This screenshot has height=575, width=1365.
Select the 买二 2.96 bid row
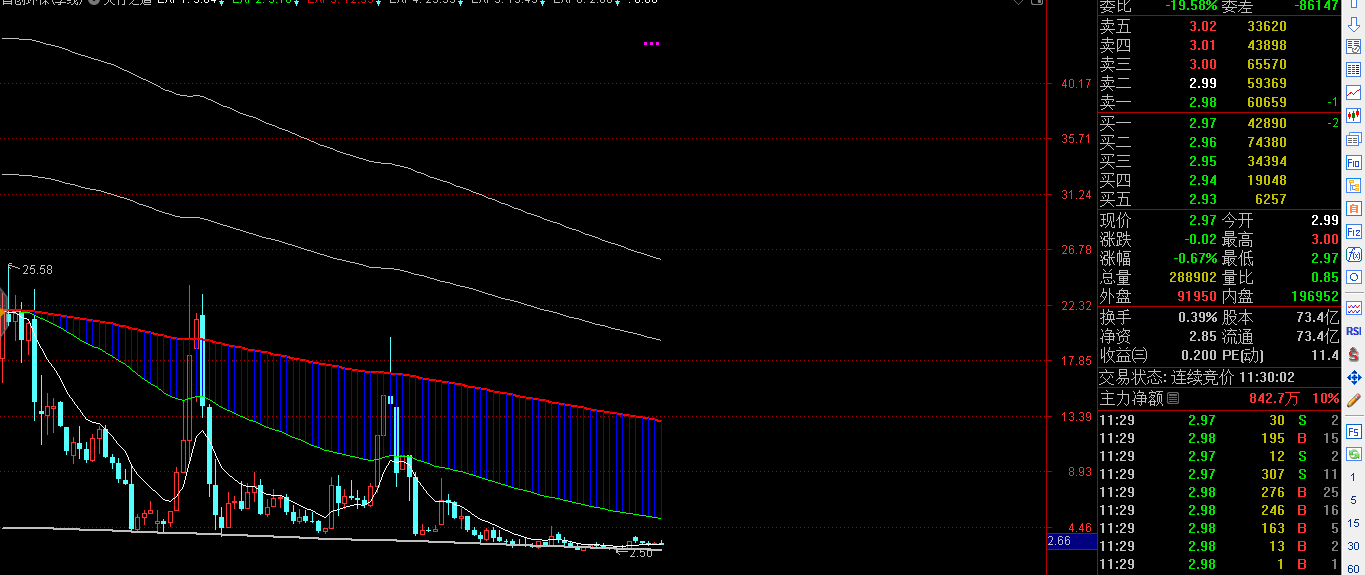pyautogui.click(x=1218, y=142)
